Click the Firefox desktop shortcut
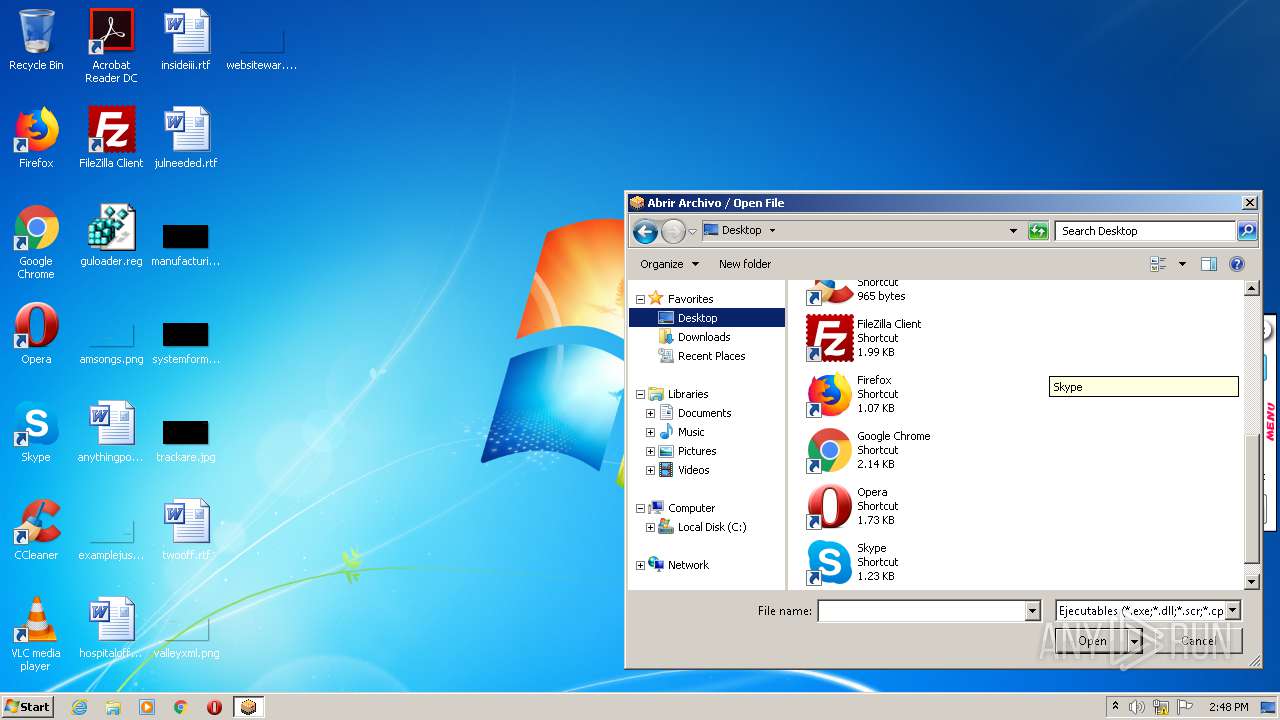The width and height of the screenshot is (1280, 720). 36,138
